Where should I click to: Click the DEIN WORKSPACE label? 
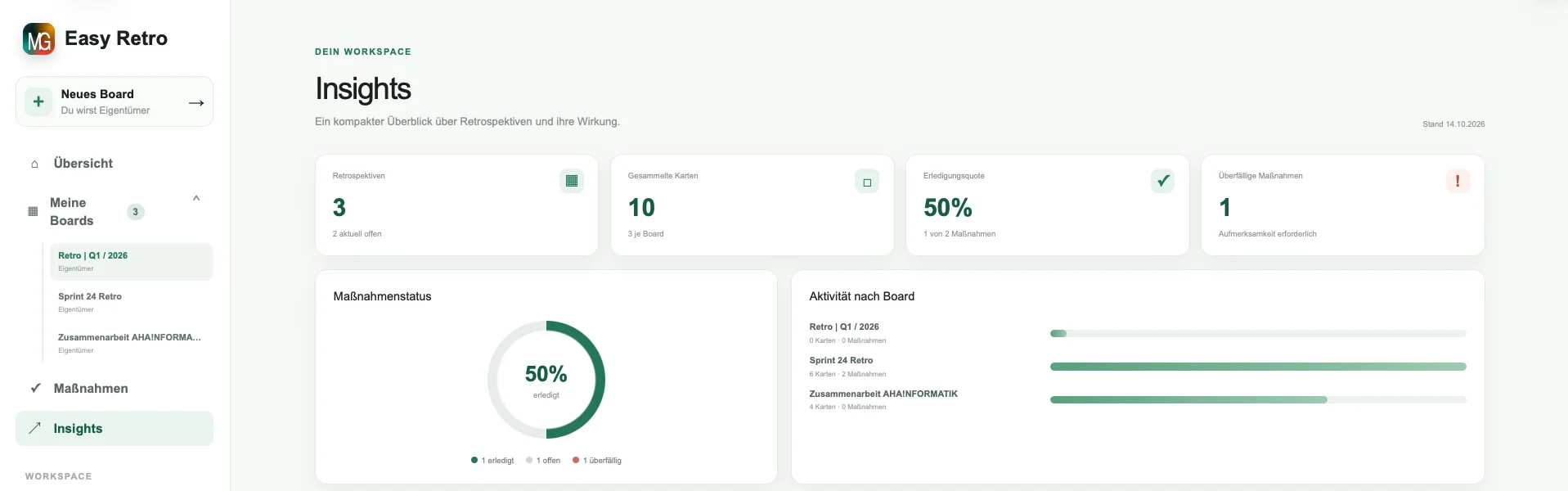click(x=363, y=52)
